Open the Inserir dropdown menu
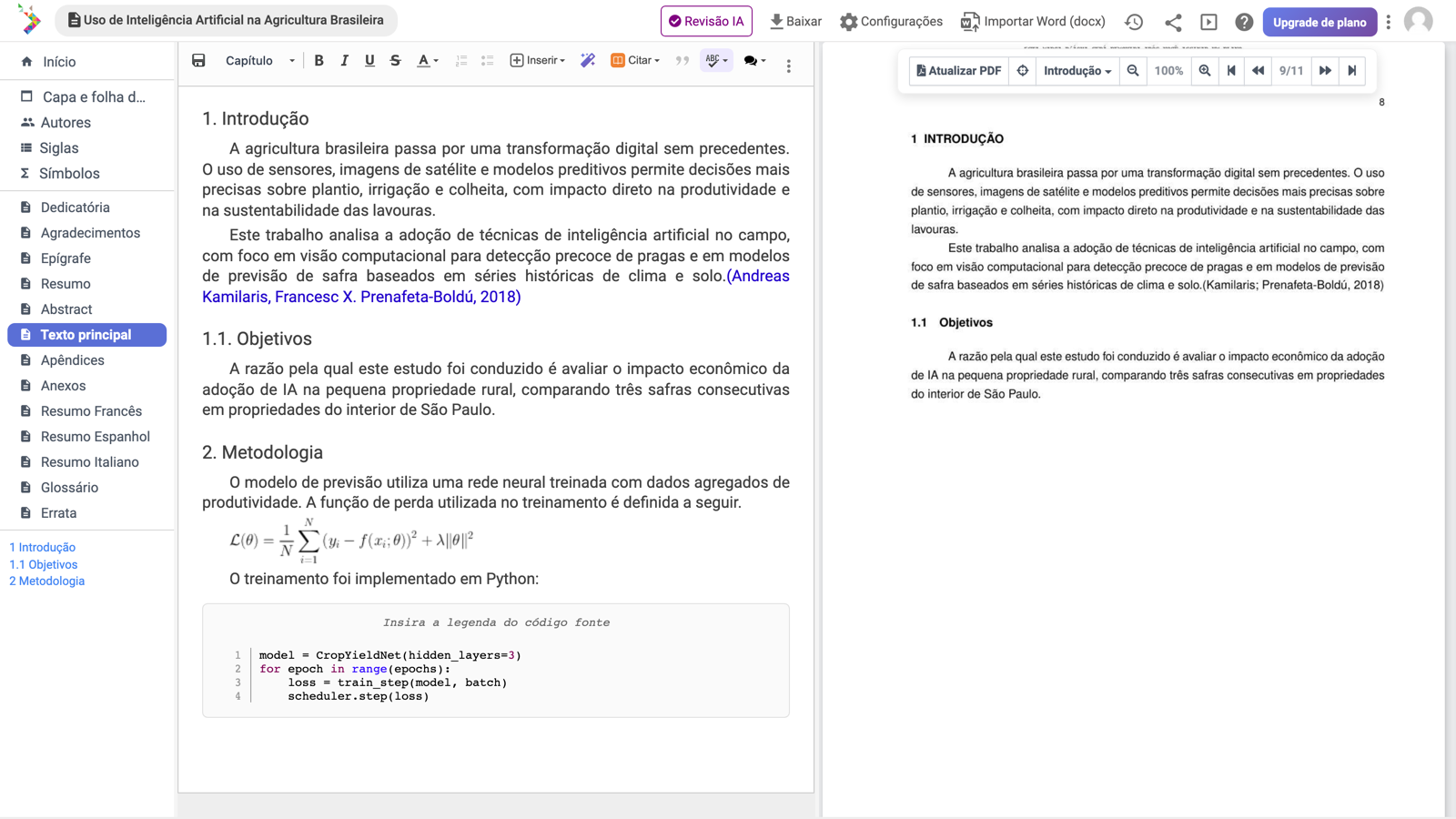Viewport: 1456px width, 819px height. (538, 61)
